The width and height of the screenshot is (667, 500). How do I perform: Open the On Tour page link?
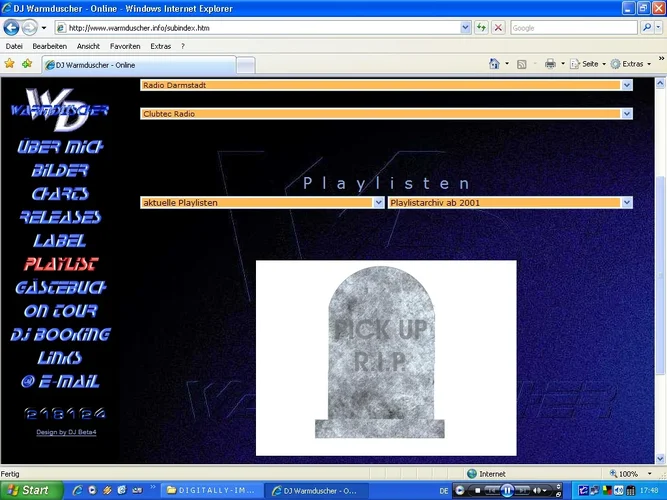pyautogui.click(x=60, y=311)
